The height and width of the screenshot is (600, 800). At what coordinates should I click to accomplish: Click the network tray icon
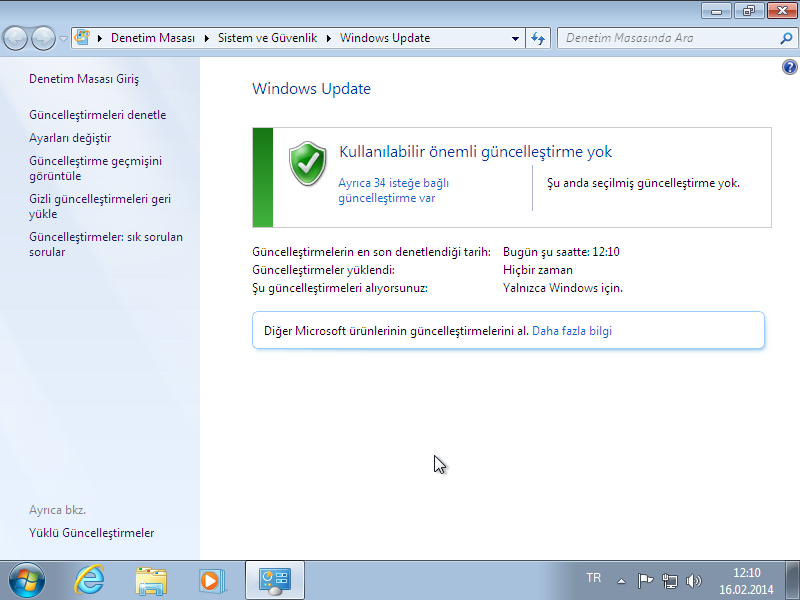click(x=670, y=580)
